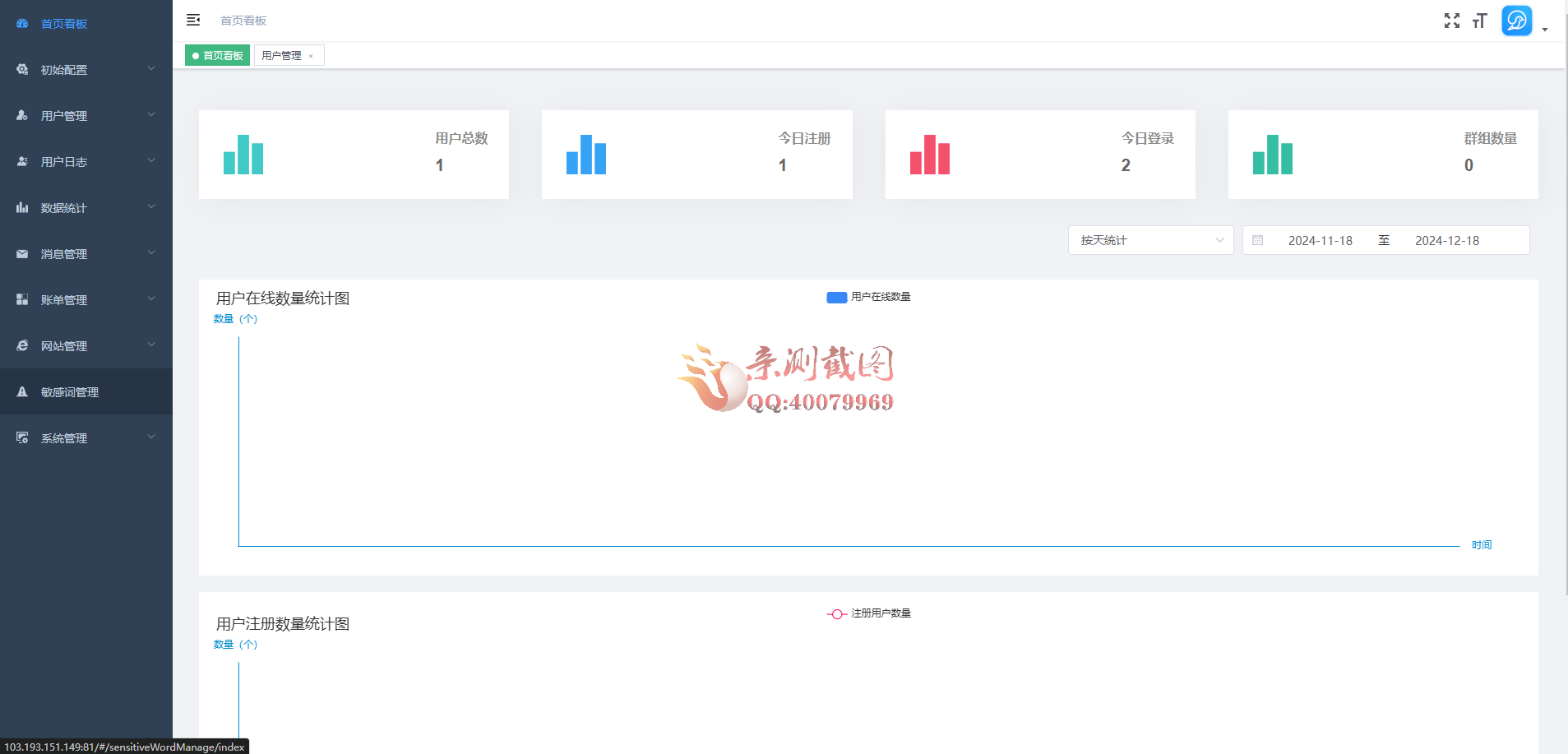
Task: Switch to the 用户管理 tab
Action: pos(281,56)
